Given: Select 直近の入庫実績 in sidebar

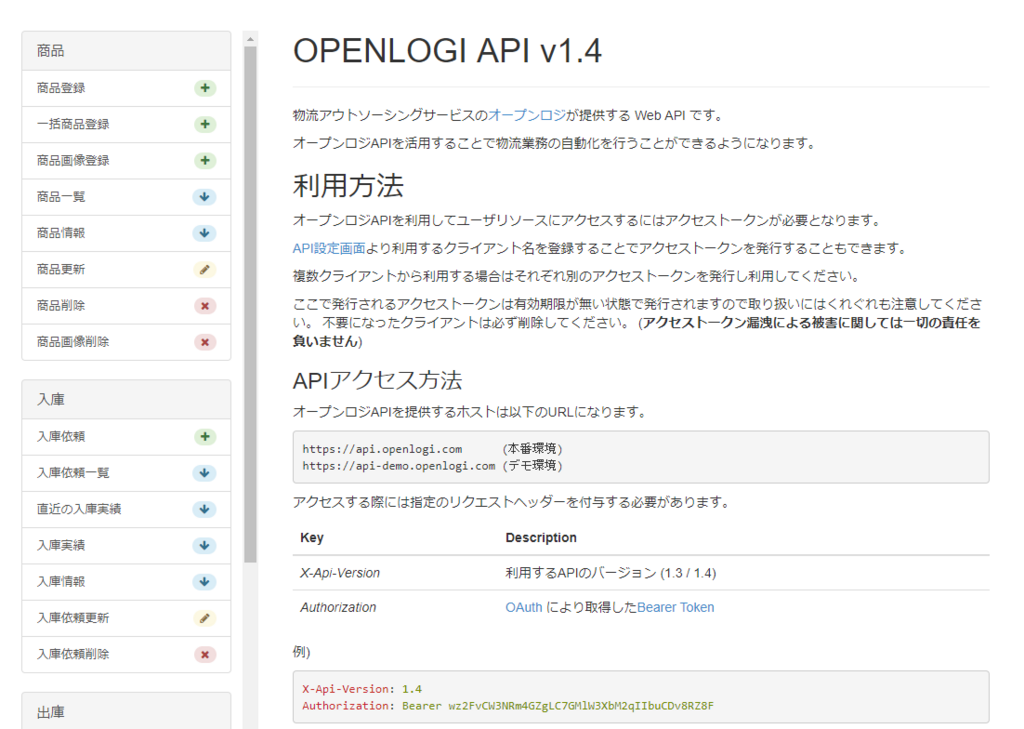Looking at the screenshot, I should [x=126, y=509].
